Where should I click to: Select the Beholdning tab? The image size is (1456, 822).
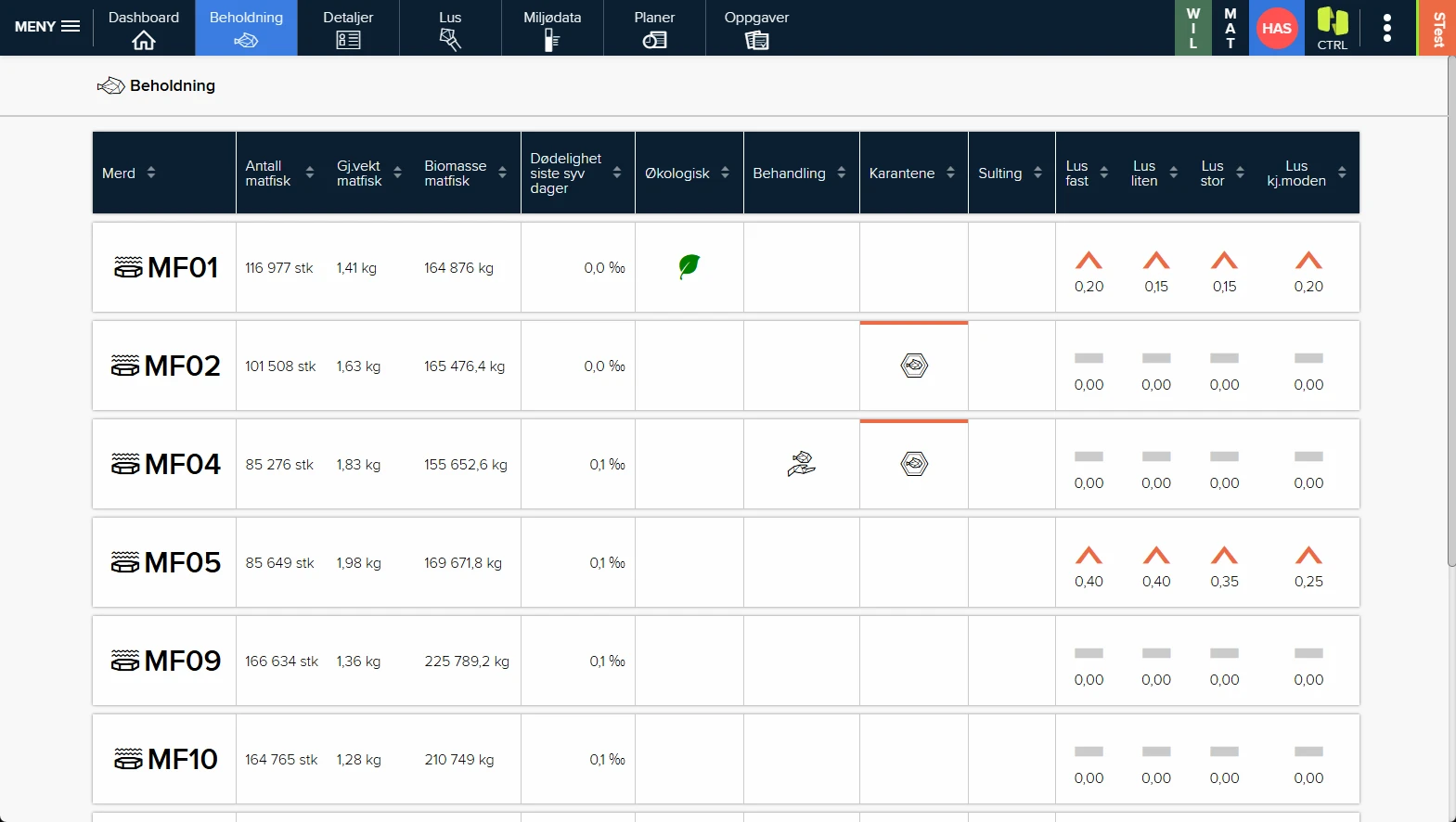(246, 28)
